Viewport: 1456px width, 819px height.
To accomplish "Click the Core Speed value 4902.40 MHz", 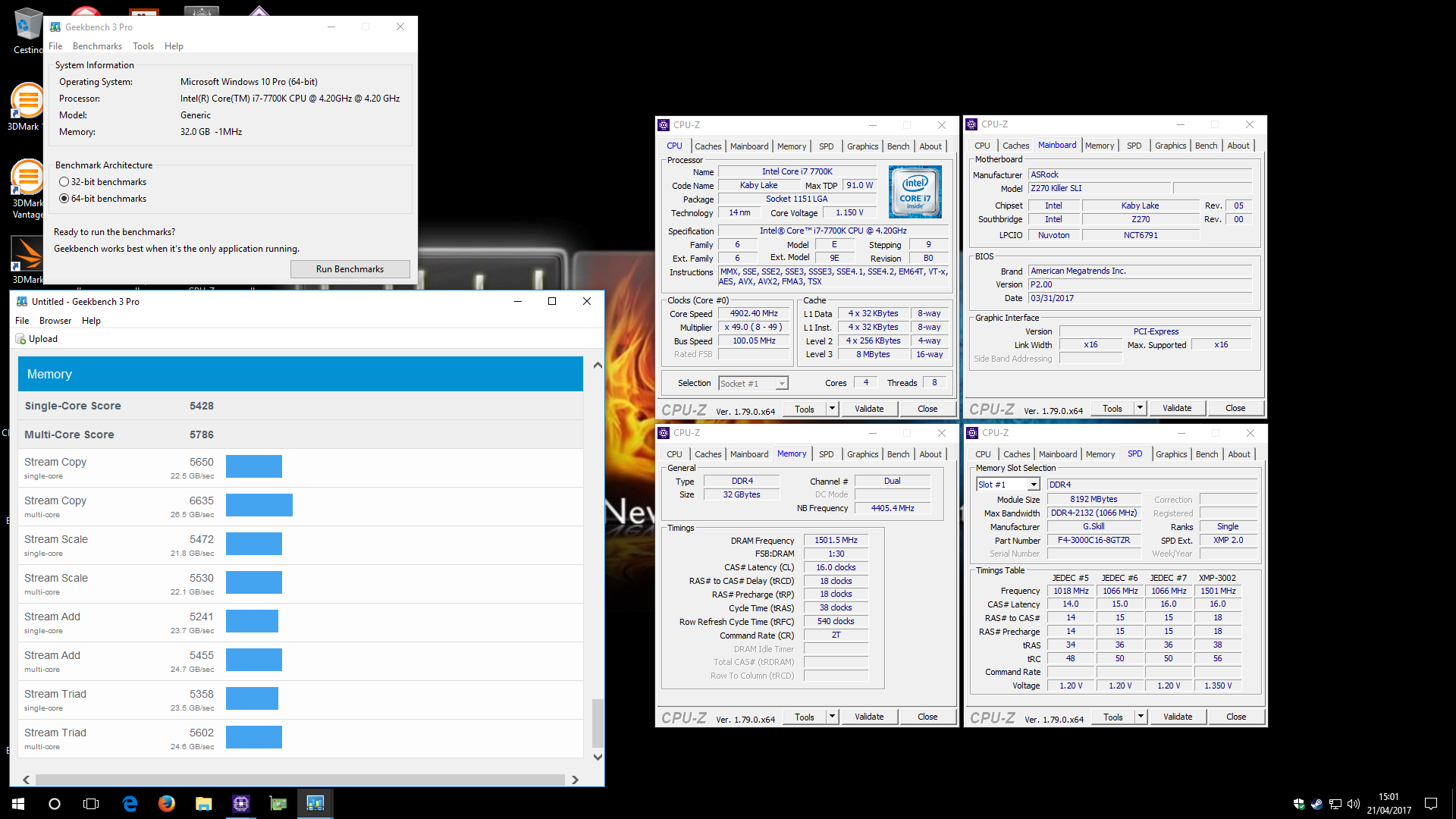I will (754, 314).
